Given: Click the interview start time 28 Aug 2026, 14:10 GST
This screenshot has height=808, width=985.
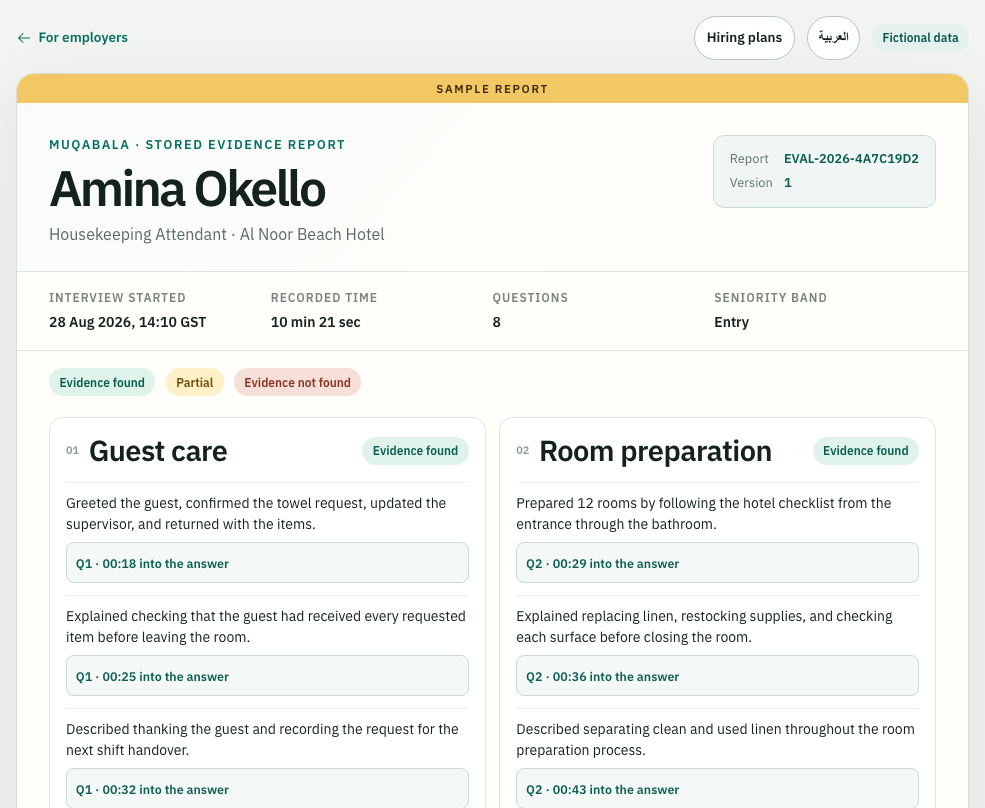Looking at the screenshot, I should (128, 322).
